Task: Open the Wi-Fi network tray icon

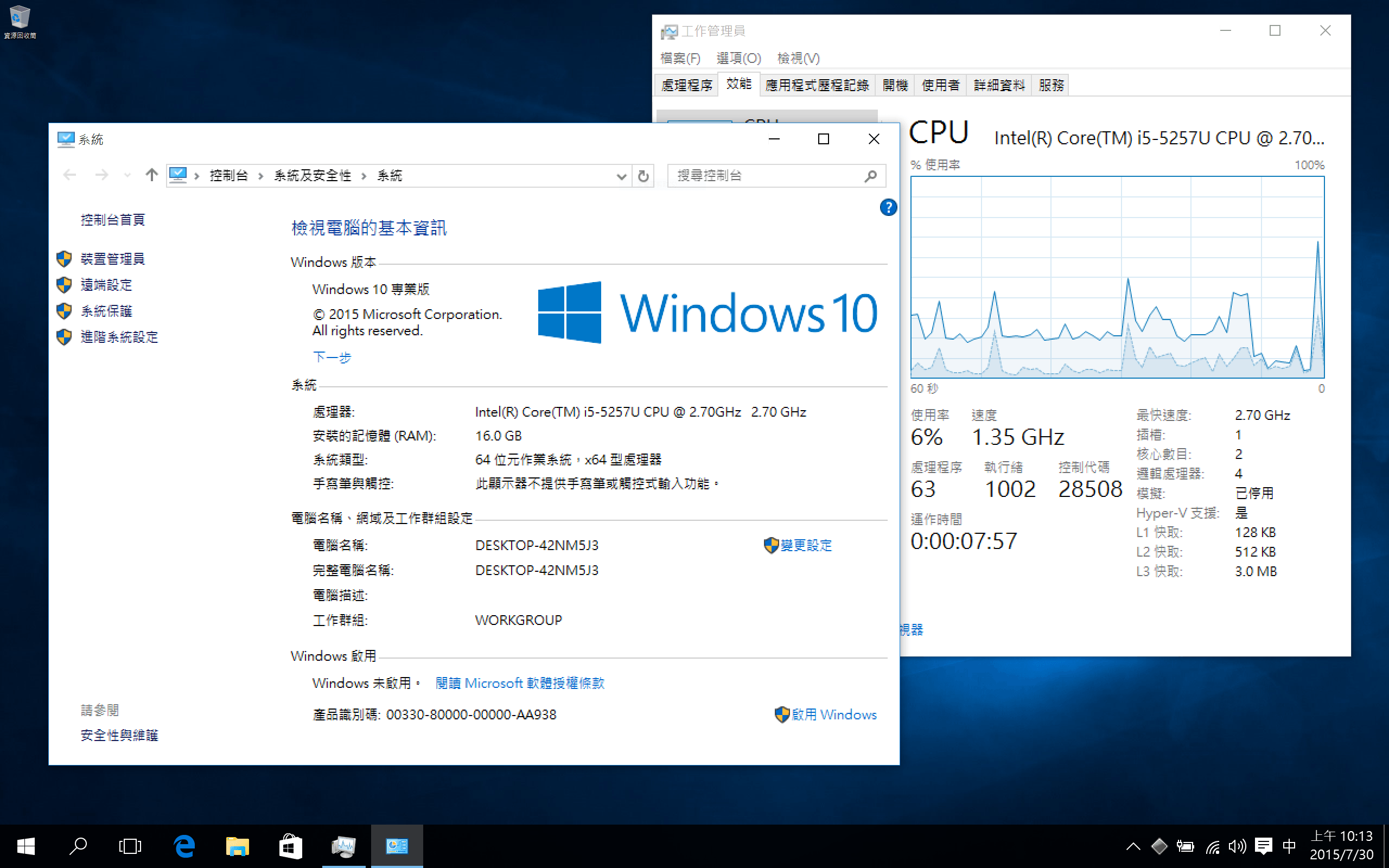Action: (x=1212, y=846)
